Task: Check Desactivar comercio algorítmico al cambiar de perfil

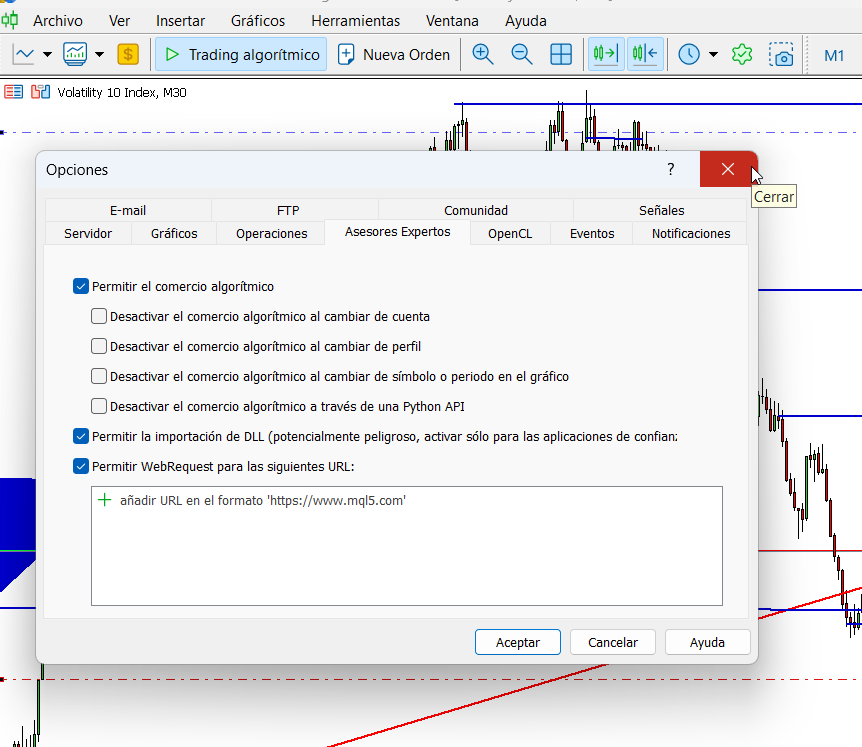Action: pos(99,346)
